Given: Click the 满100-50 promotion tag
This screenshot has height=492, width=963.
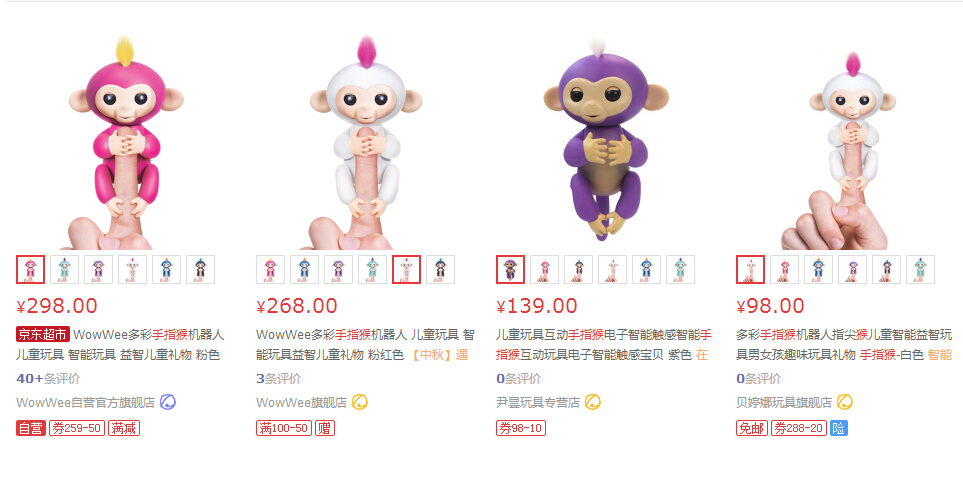Looking at the screenshot, I should [x=284, y=428].
